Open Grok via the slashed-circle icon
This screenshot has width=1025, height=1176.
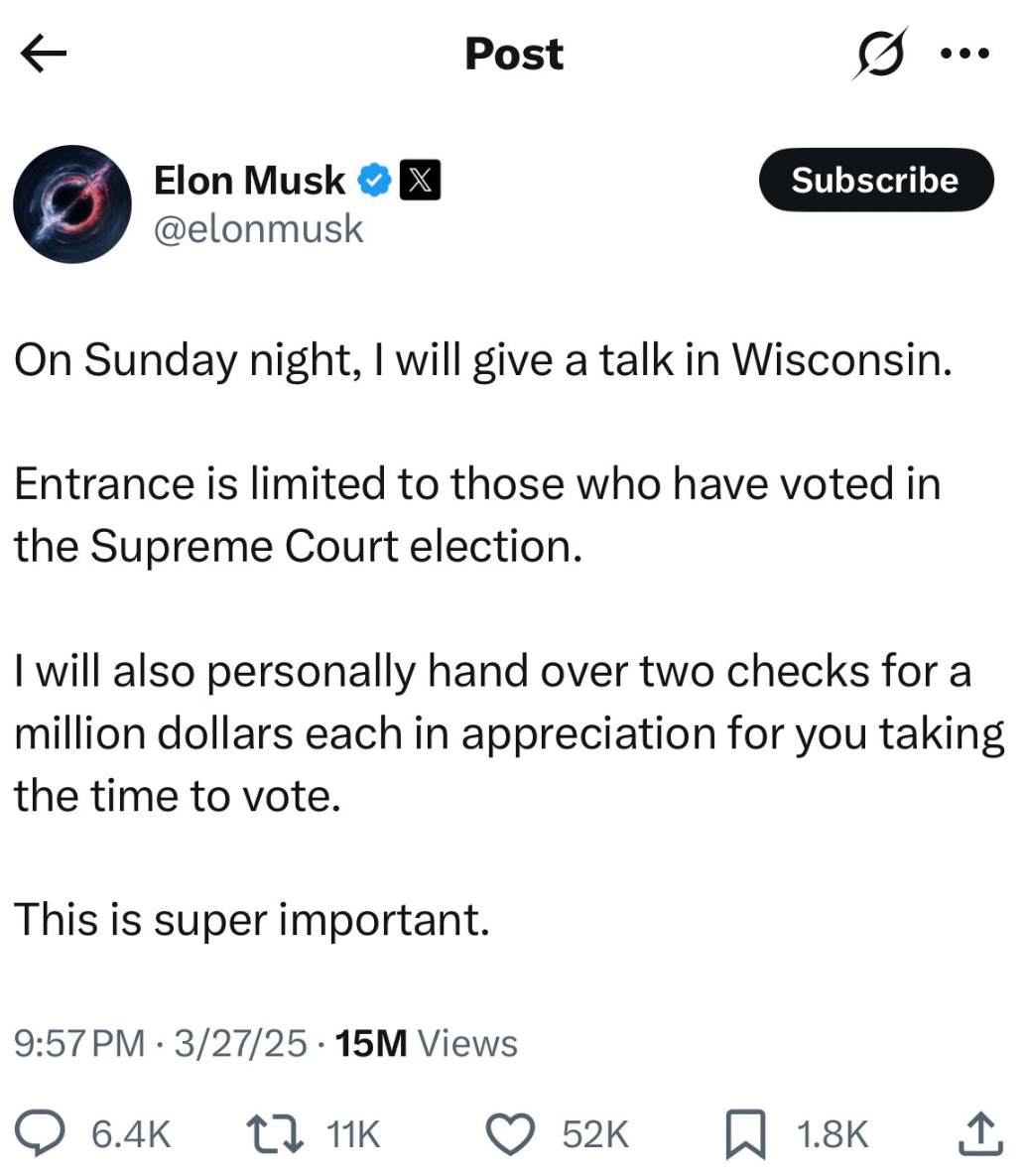pos(878,54)
